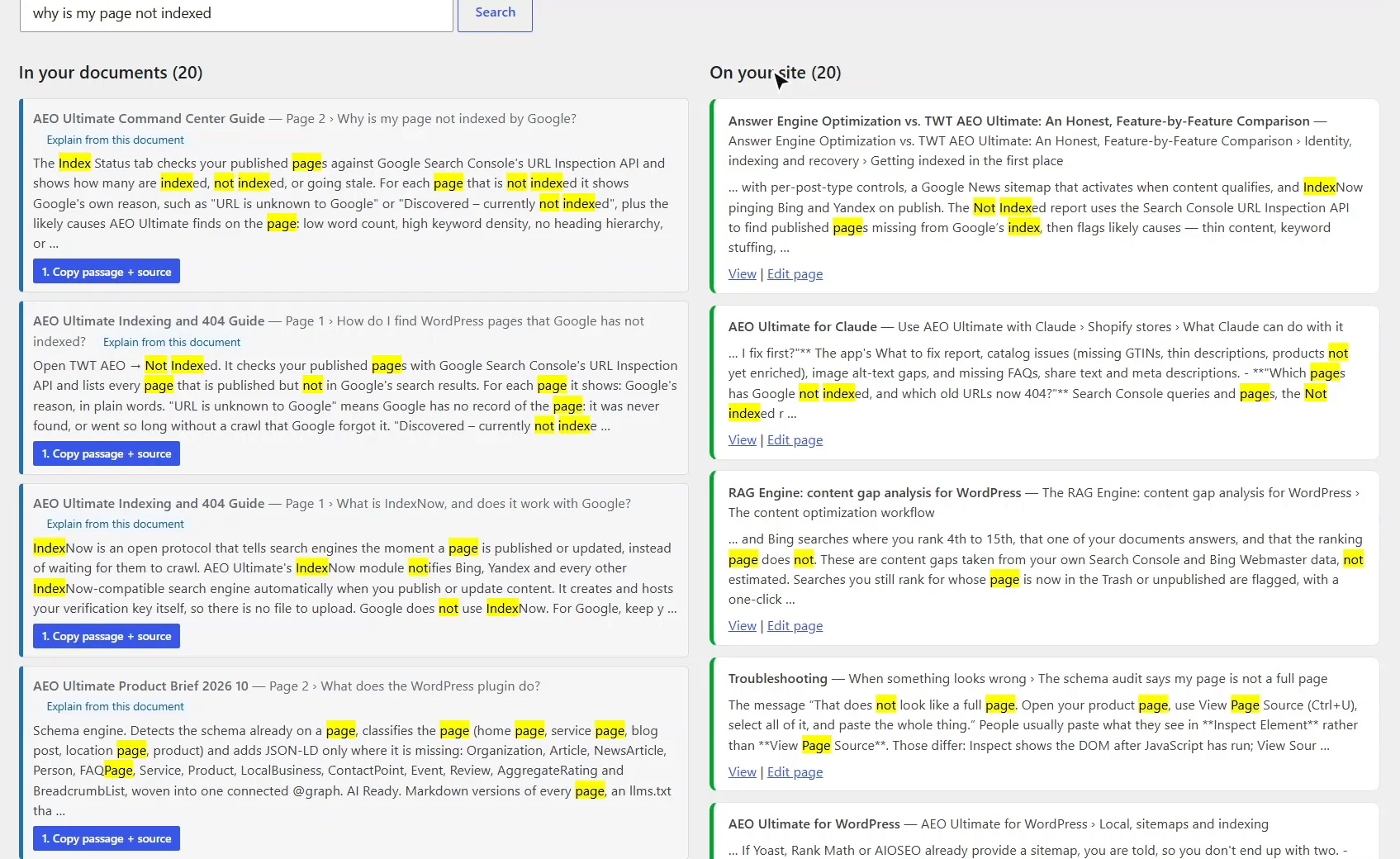This screenshot has width=1400, height=859.
Task: Copy passage from Command Center Guide result
Action: pos(107,272)
